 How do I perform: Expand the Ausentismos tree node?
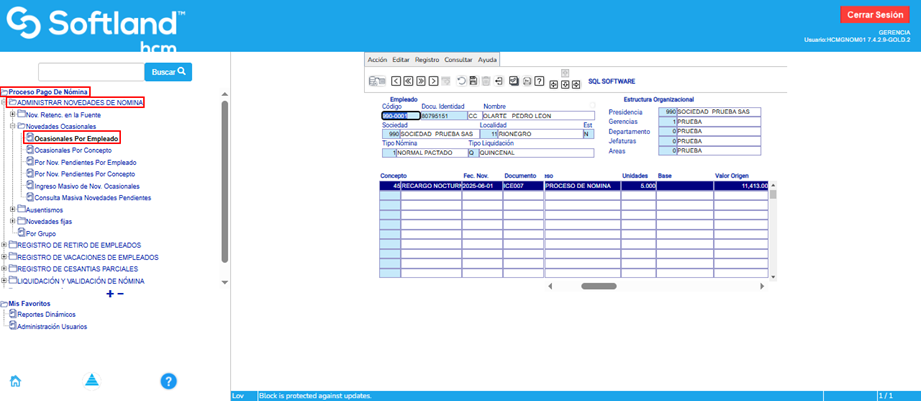pyautogui.click(x=12, y=210)
